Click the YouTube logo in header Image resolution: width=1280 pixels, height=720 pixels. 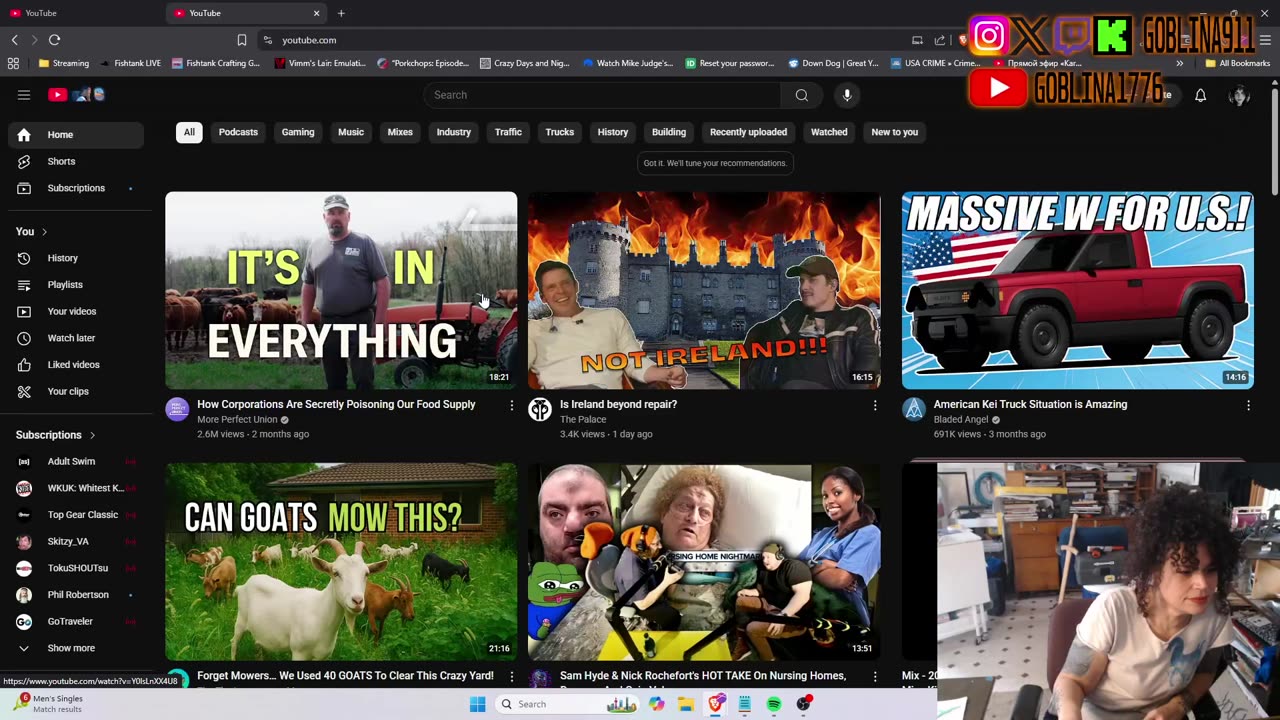click(77, 95)
